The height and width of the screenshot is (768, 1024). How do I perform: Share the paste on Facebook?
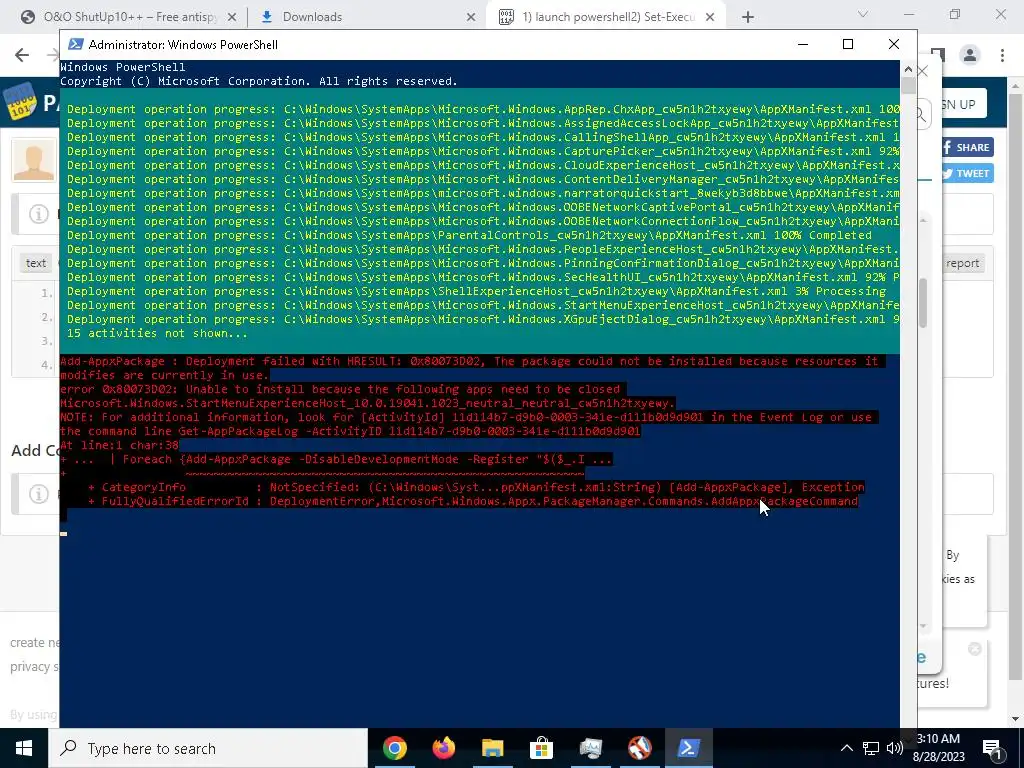click(x=967, y=148)
